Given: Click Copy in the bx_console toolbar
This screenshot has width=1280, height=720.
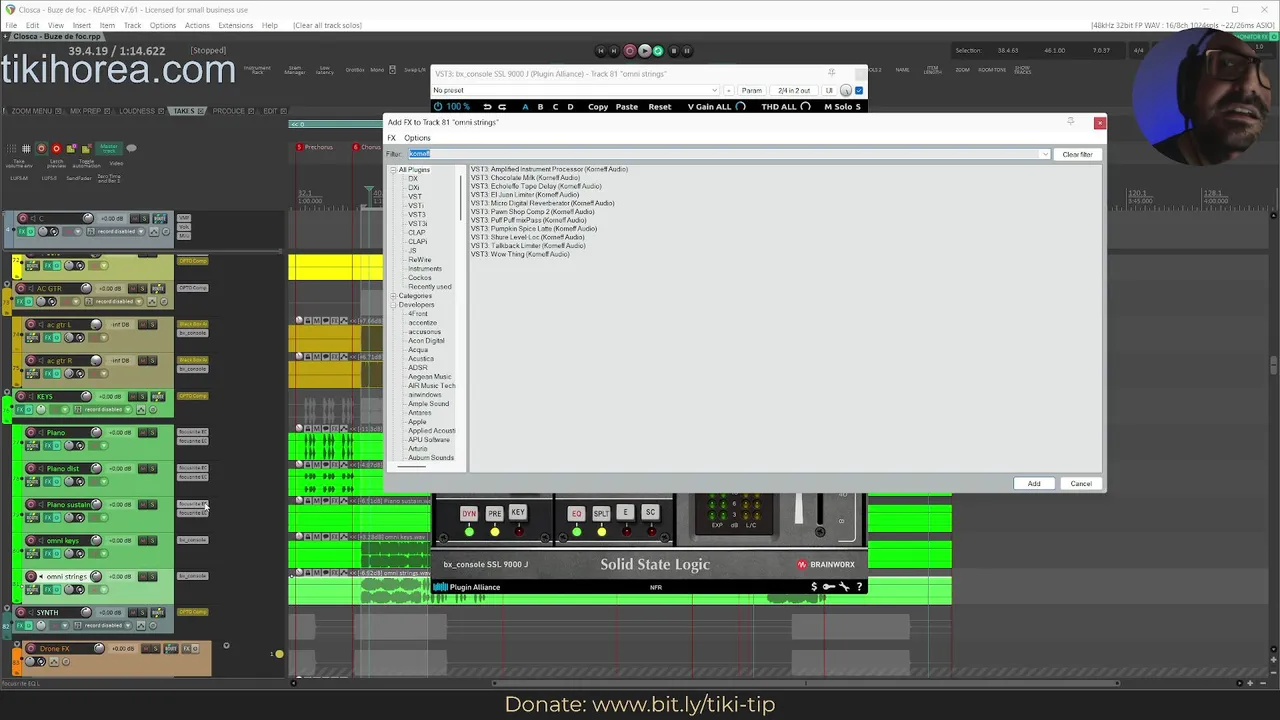Looking at the screenshot, I should (x=598, y=106).
